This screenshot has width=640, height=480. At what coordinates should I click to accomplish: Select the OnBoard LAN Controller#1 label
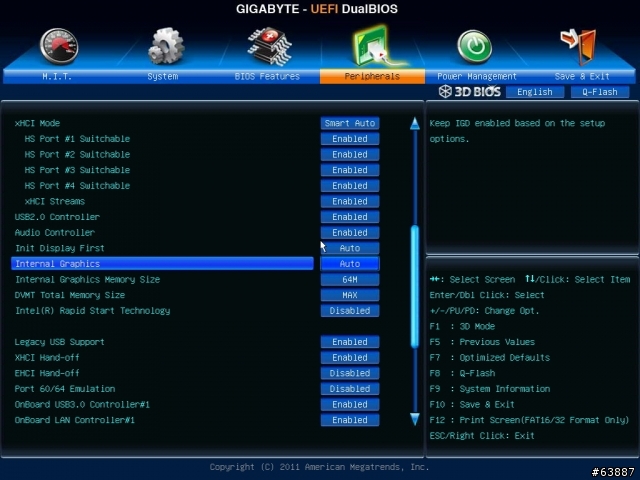75,420
